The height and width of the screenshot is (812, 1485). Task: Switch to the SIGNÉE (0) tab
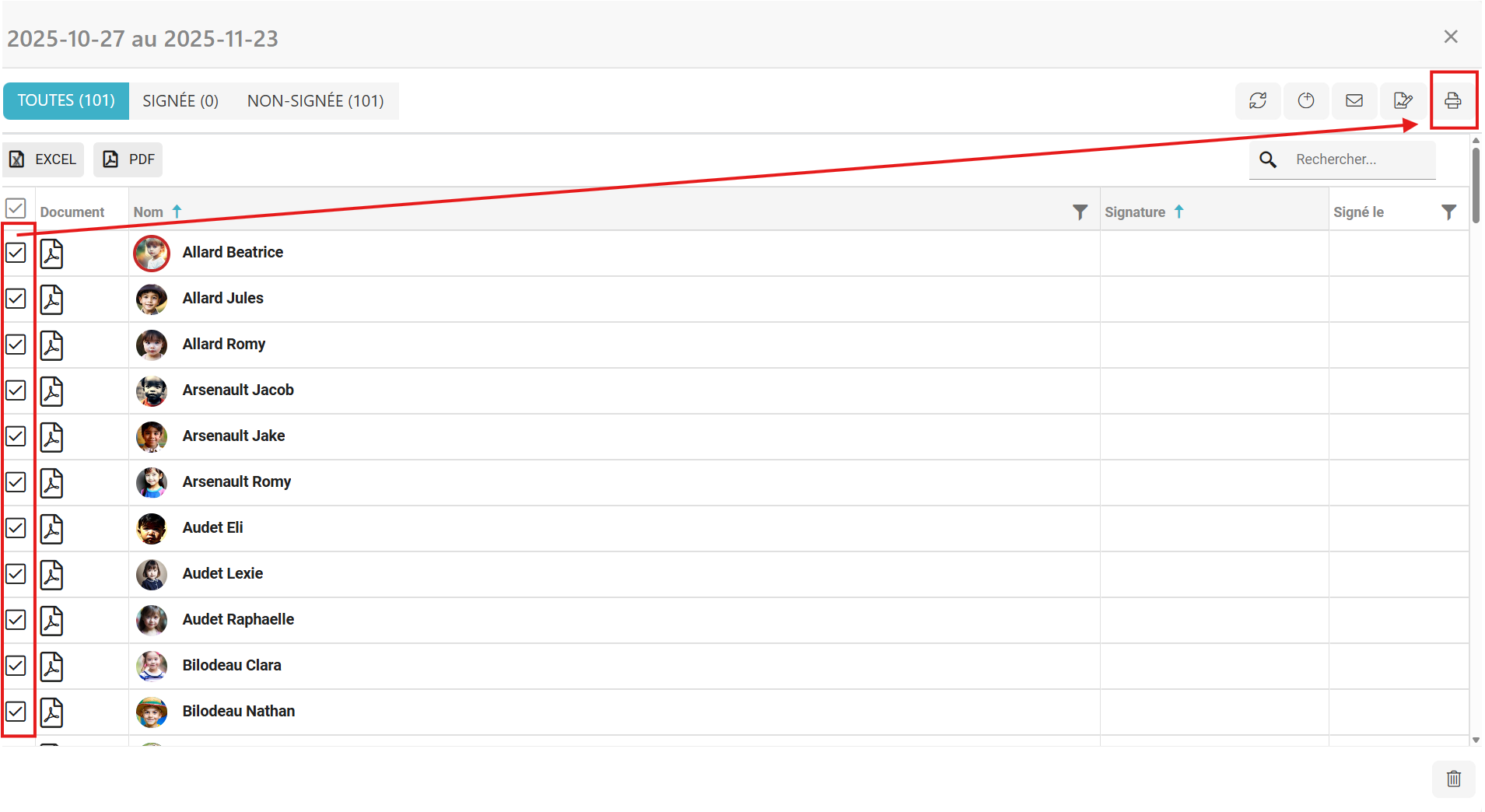click(x=180, y=101)
